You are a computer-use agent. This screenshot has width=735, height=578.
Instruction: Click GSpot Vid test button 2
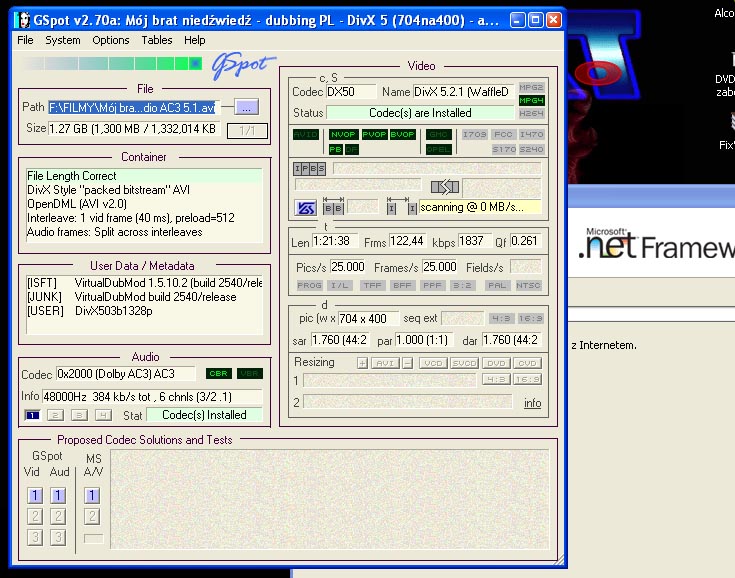pyautogui.click(x=35, y=517)
